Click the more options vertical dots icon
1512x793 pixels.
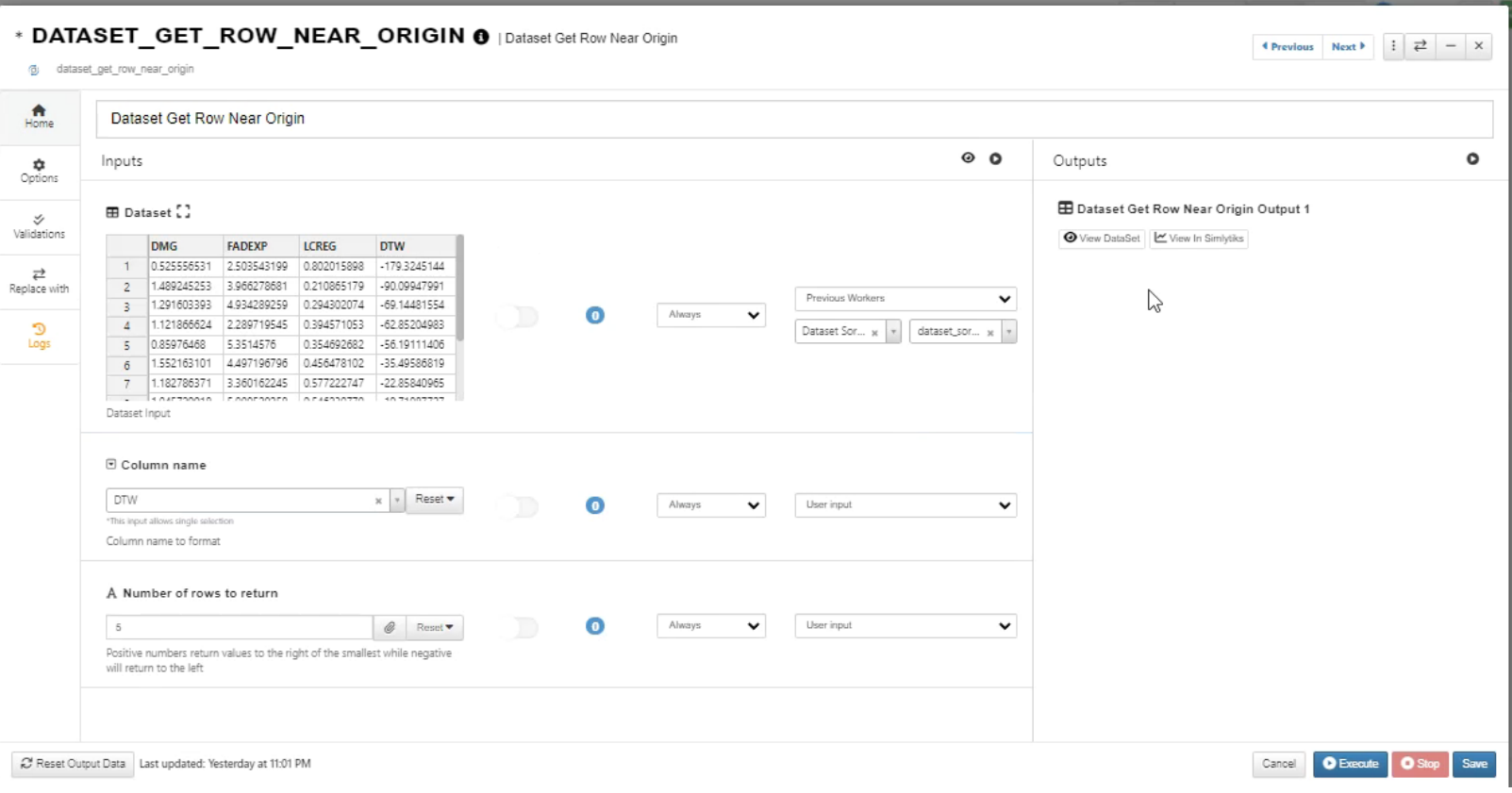pos(1393,46)
